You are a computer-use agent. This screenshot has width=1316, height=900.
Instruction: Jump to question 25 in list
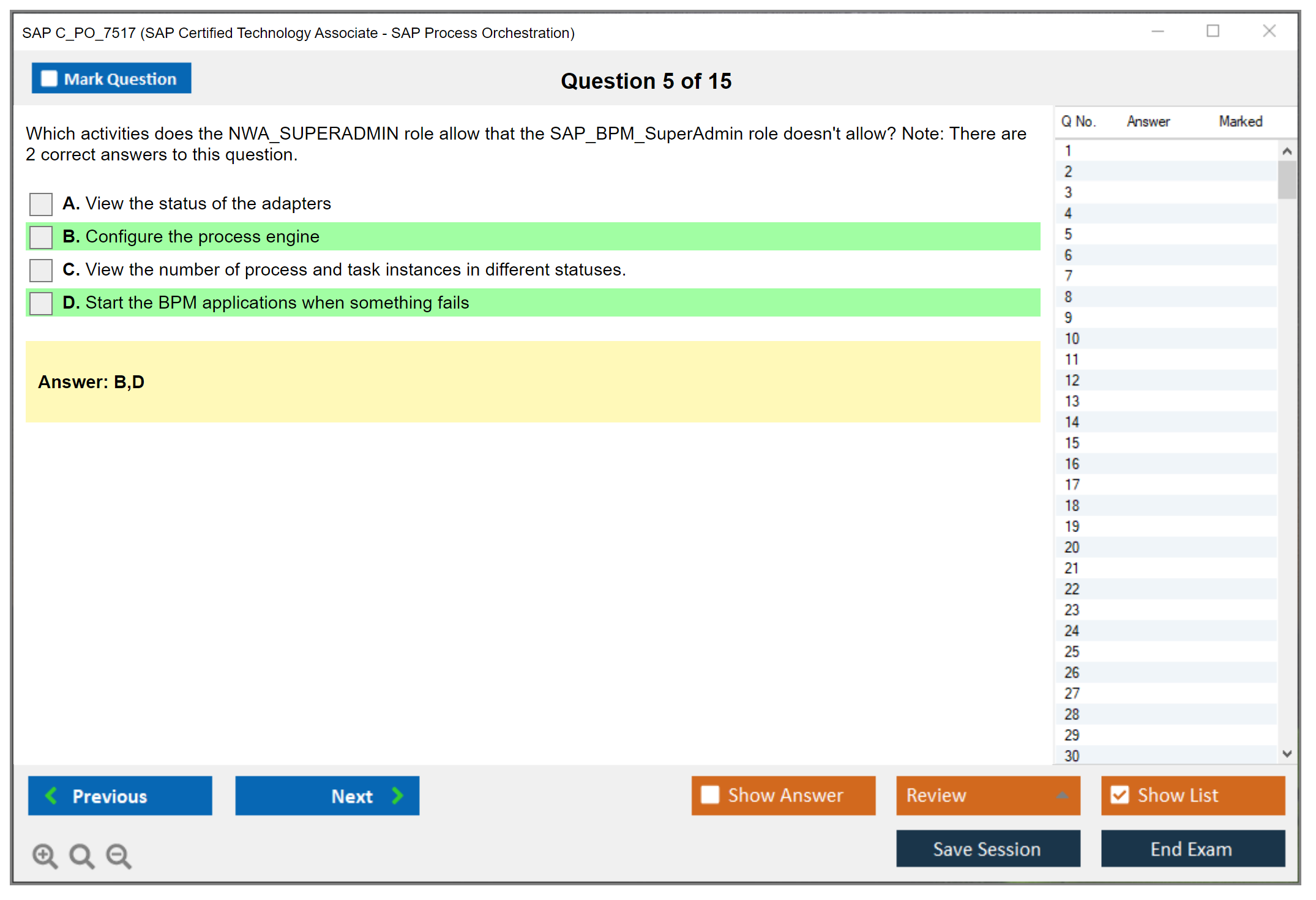coord(1072,651)
